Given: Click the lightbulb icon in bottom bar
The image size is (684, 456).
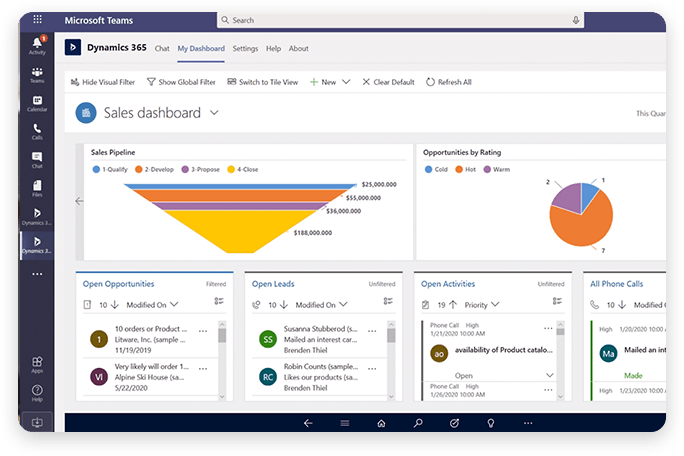Looking at the screenshot, I should tap(490, 423).
